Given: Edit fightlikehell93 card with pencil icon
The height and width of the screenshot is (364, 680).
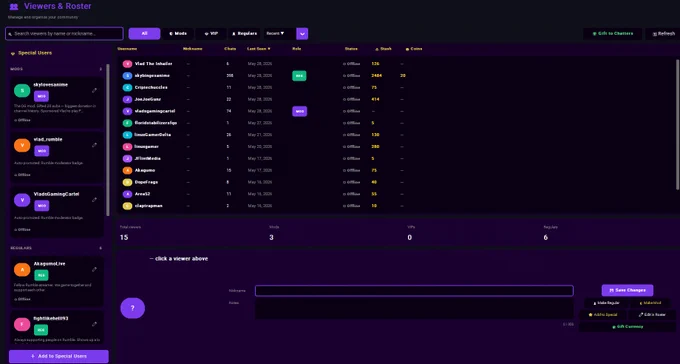Looking at the screenshot, I should (94, 324).
